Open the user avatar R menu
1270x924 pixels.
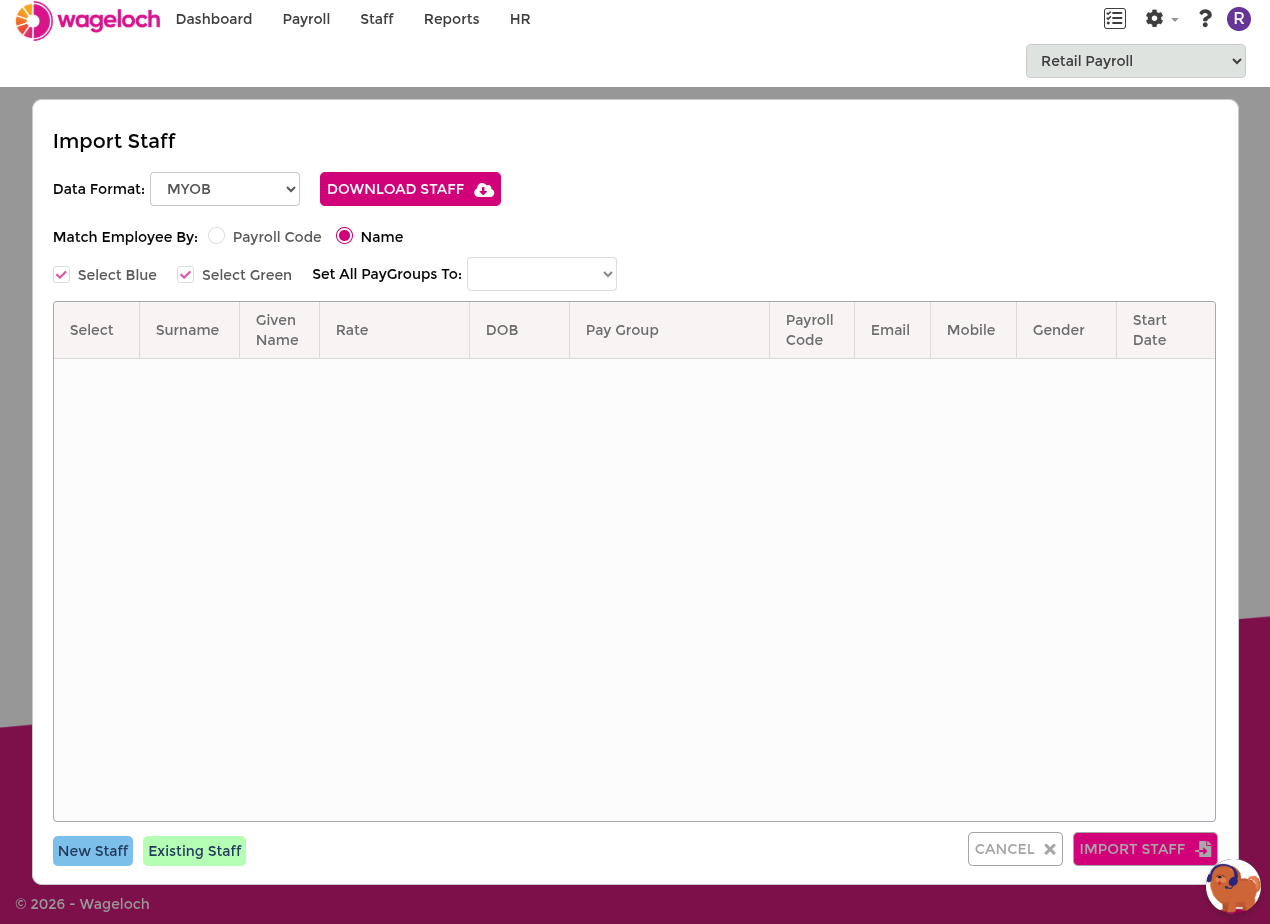click(x=1239, y=19)
